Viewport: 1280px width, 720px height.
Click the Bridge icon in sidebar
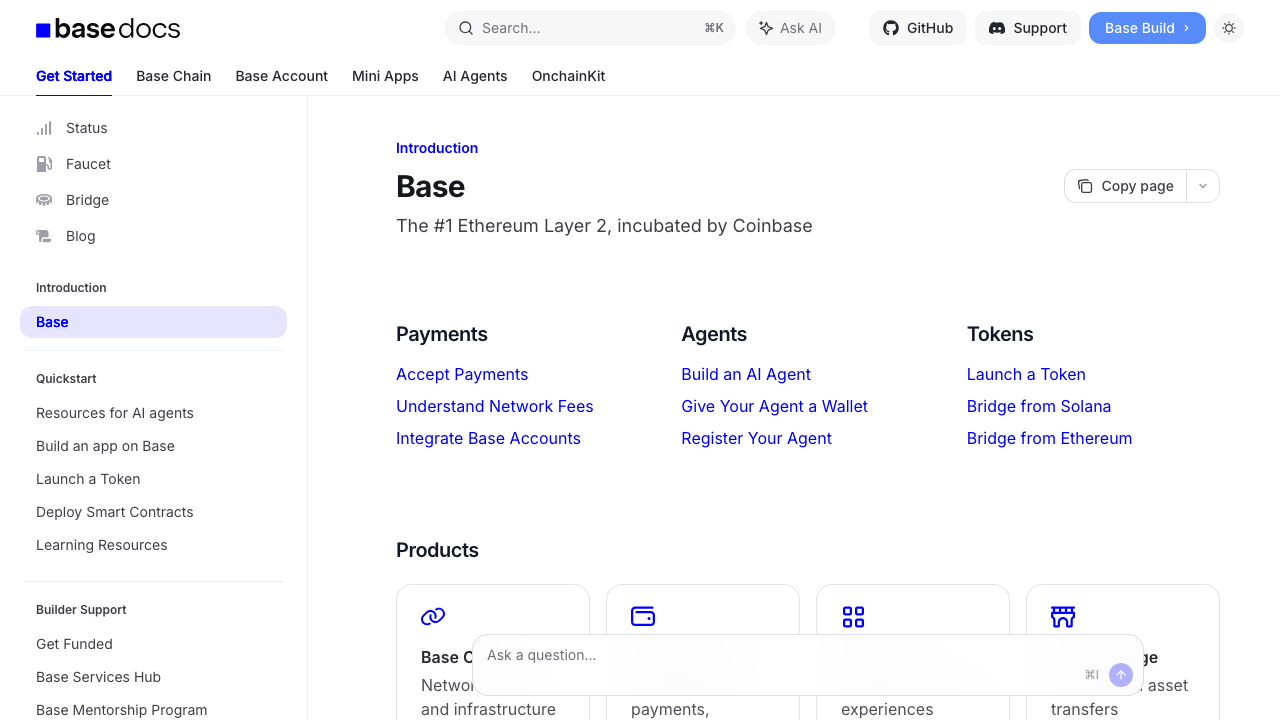pos(44,200)
